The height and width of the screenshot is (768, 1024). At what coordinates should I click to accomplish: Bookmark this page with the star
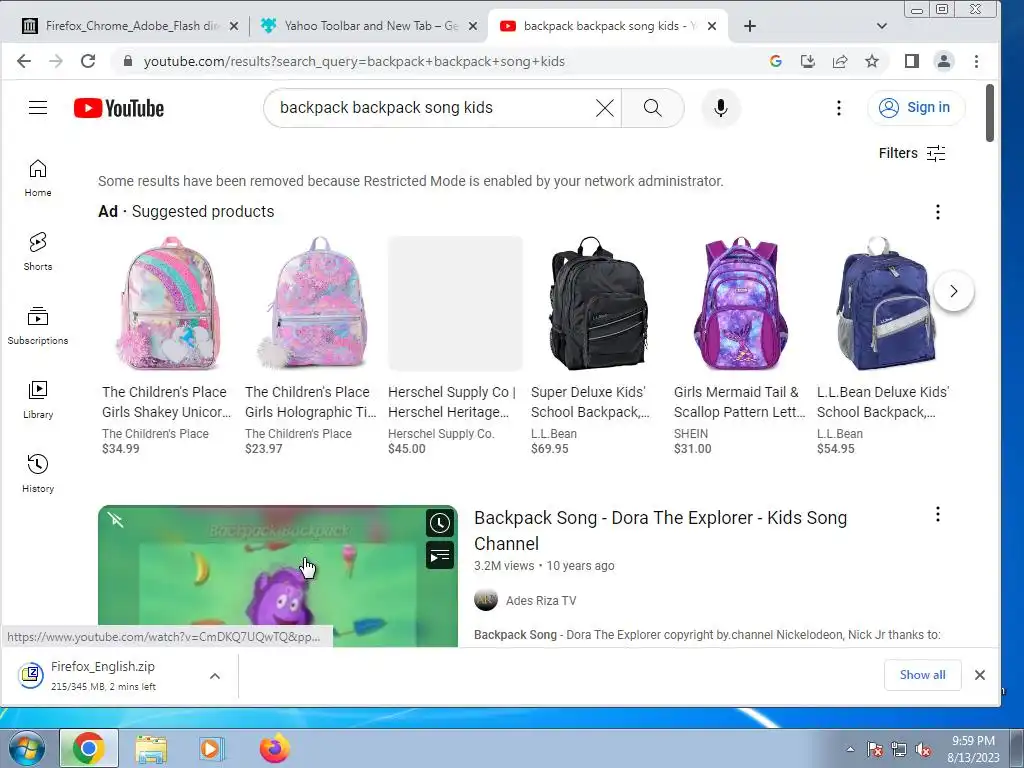tap(872, 61)
